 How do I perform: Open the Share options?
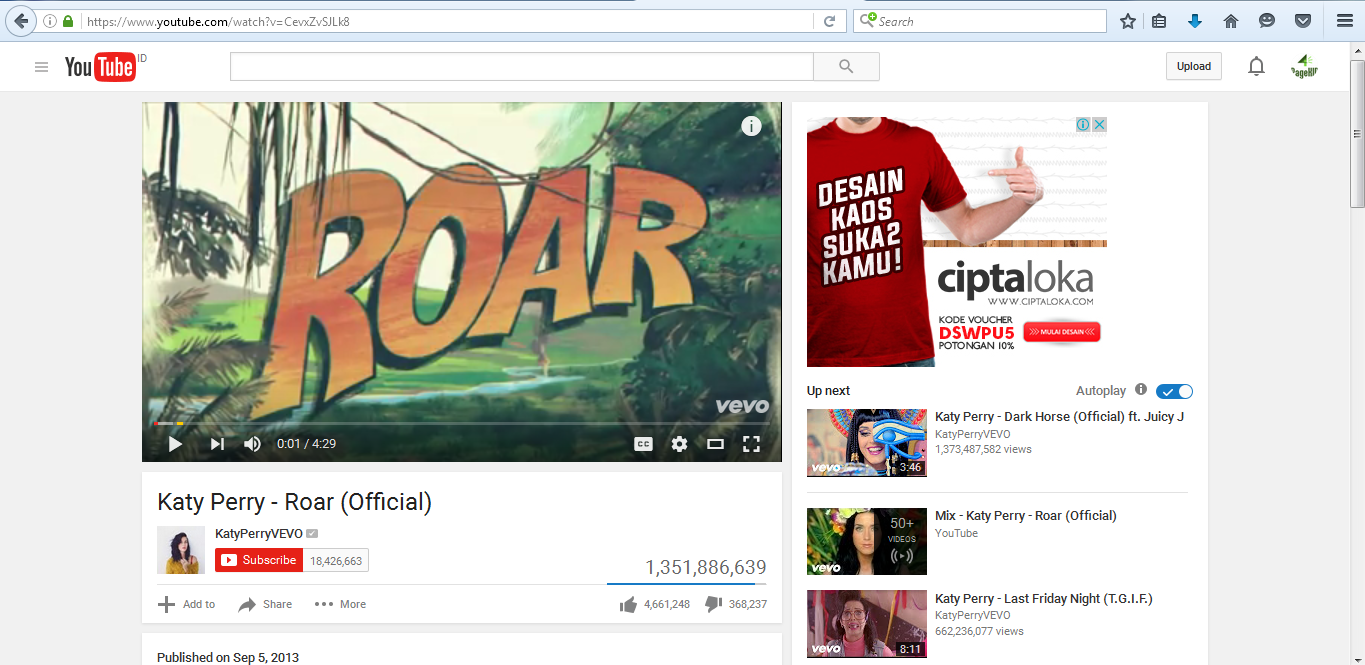pos(265,604)
